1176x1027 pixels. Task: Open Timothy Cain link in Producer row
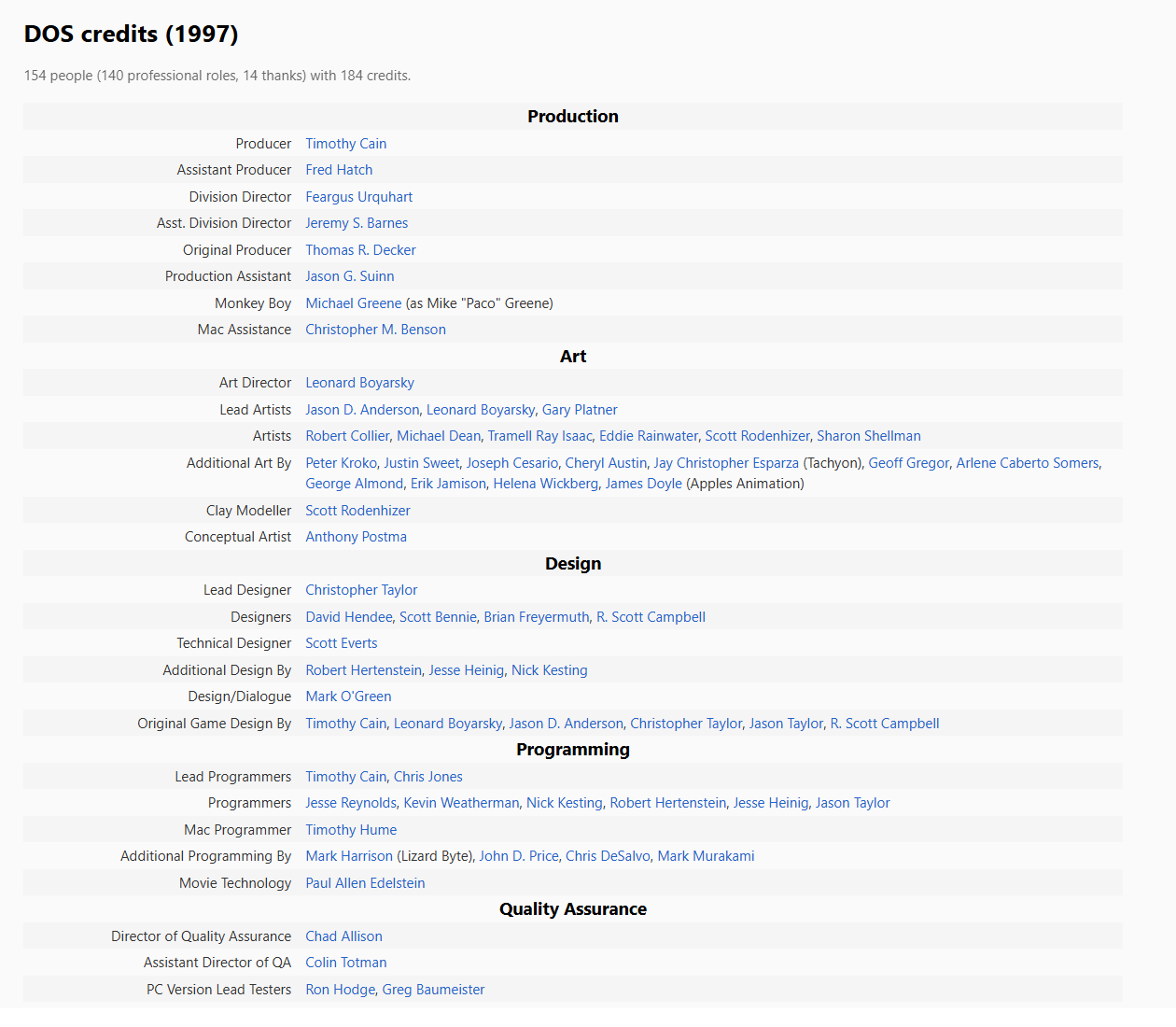tap(345, 144)
